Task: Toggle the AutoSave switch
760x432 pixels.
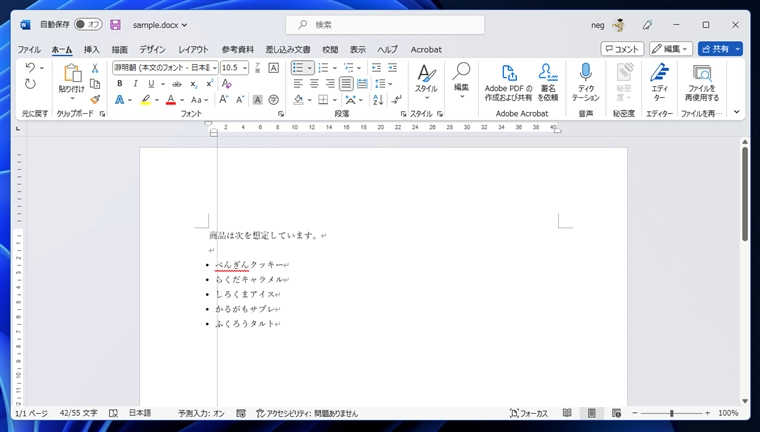Action: tap(88, 24)
